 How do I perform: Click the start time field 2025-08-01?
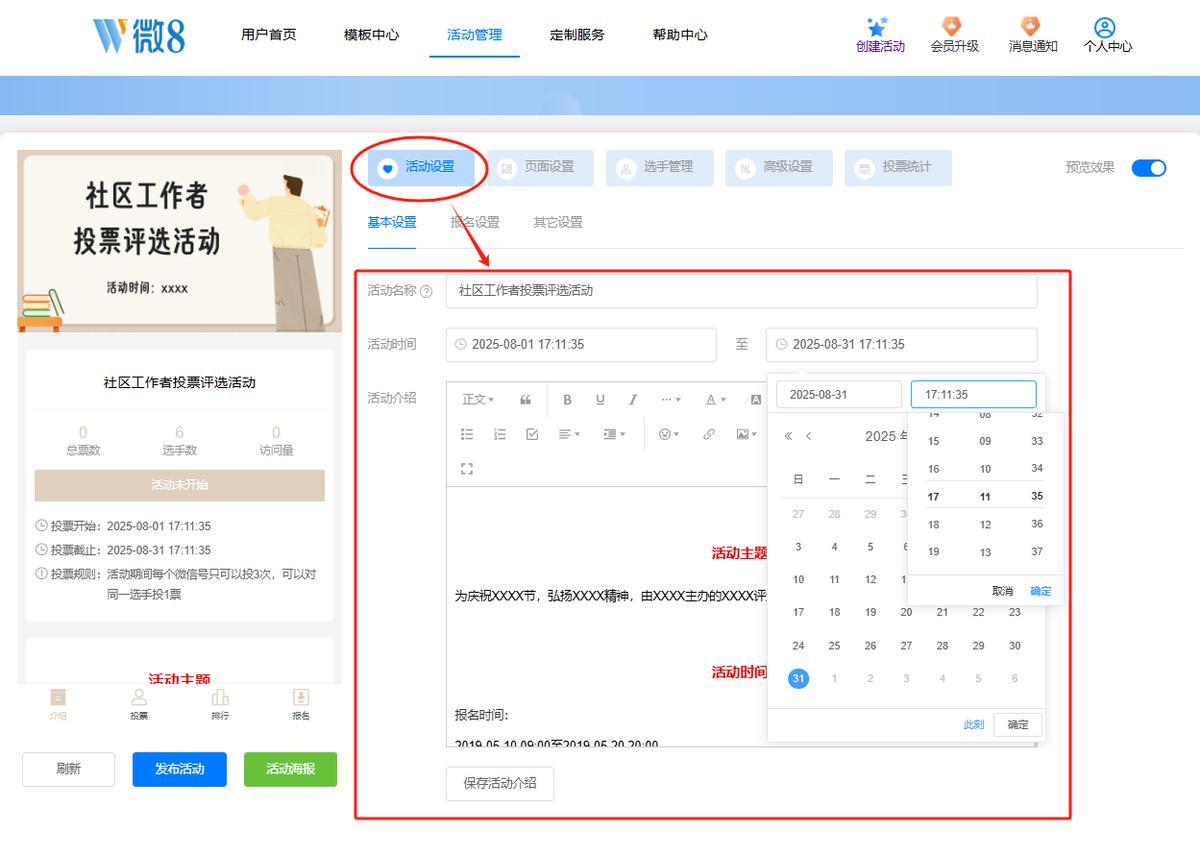(x=582, y=345)
